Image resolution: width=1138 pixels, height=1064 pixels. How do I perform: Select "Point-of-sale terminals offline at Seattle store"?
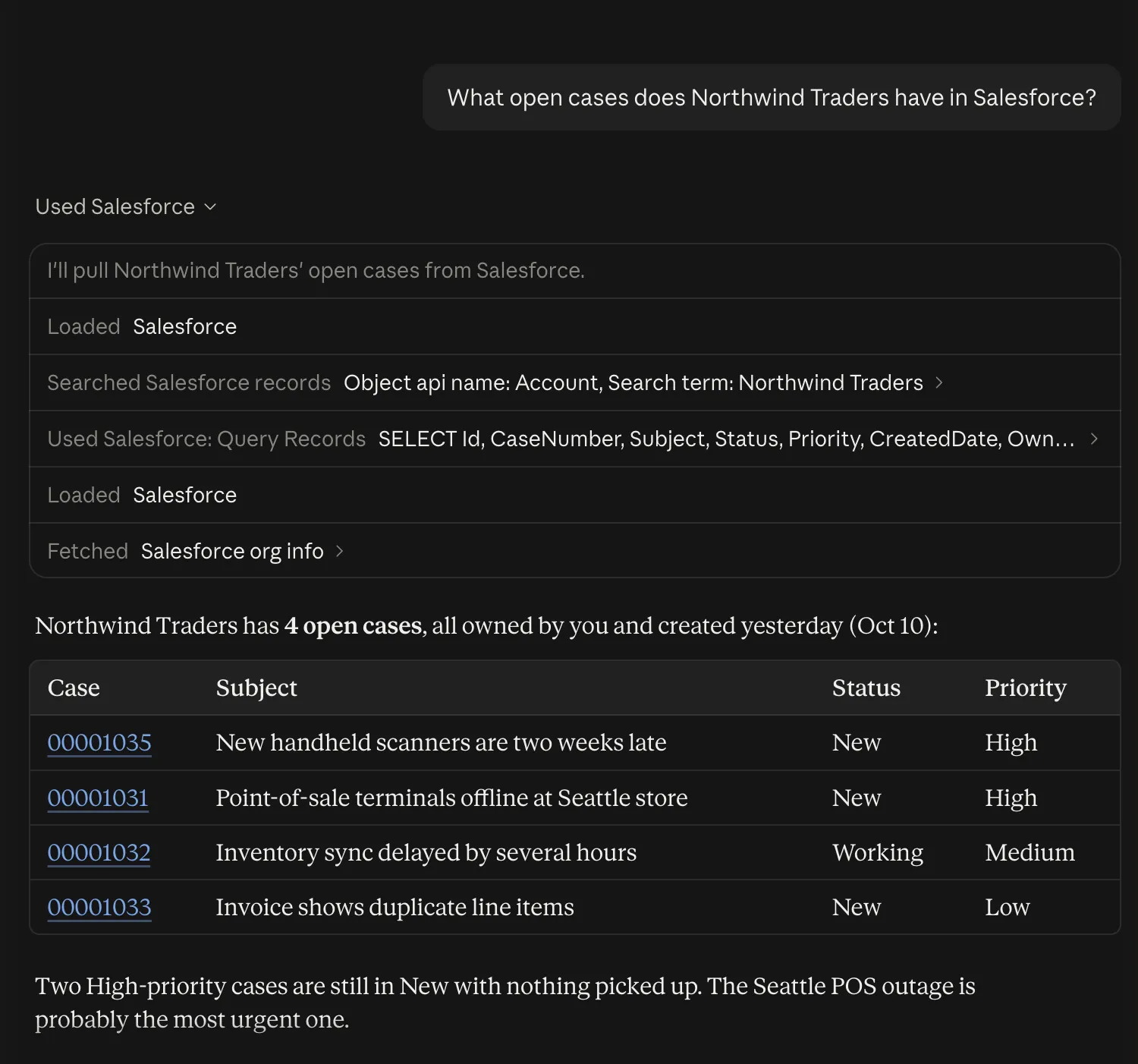click(x=451, y=798)
